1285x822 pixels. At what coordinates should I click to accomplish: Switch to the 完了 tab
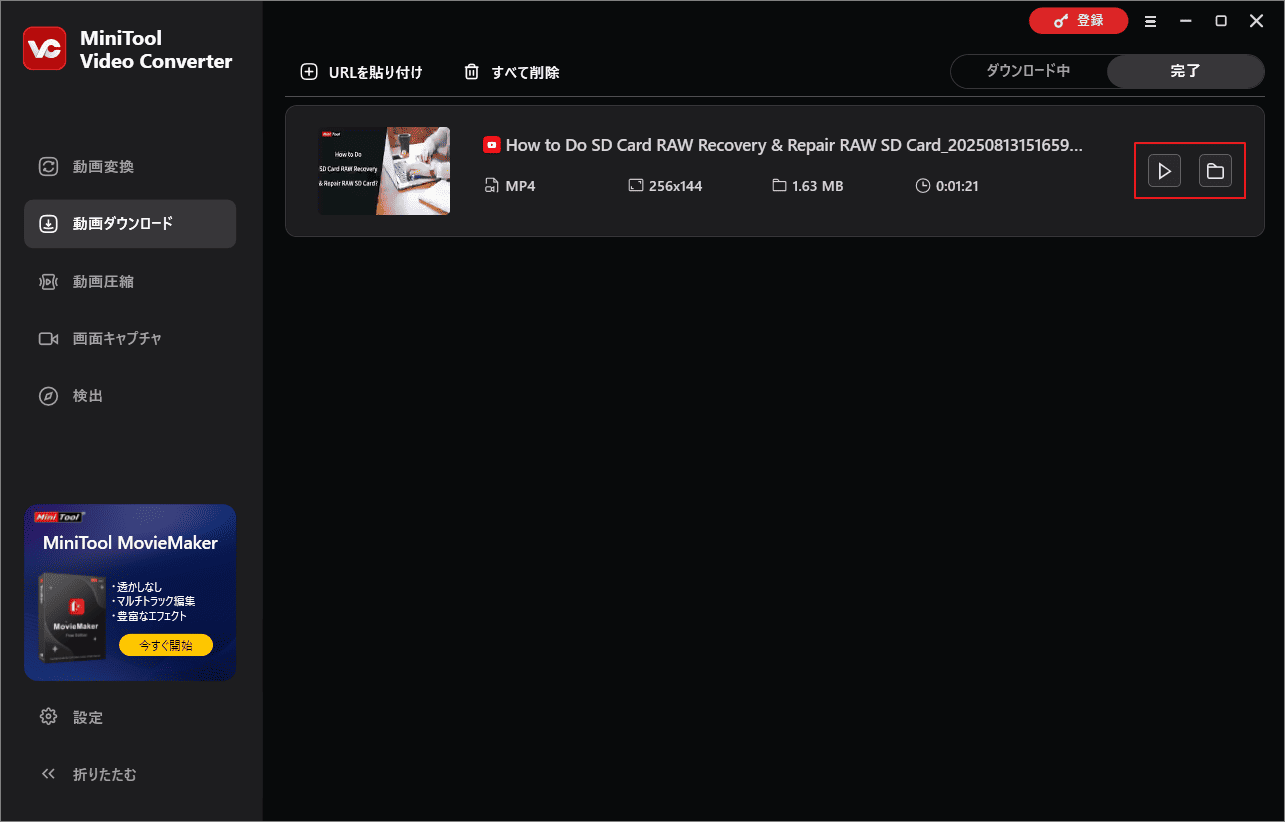[1185, 71]
